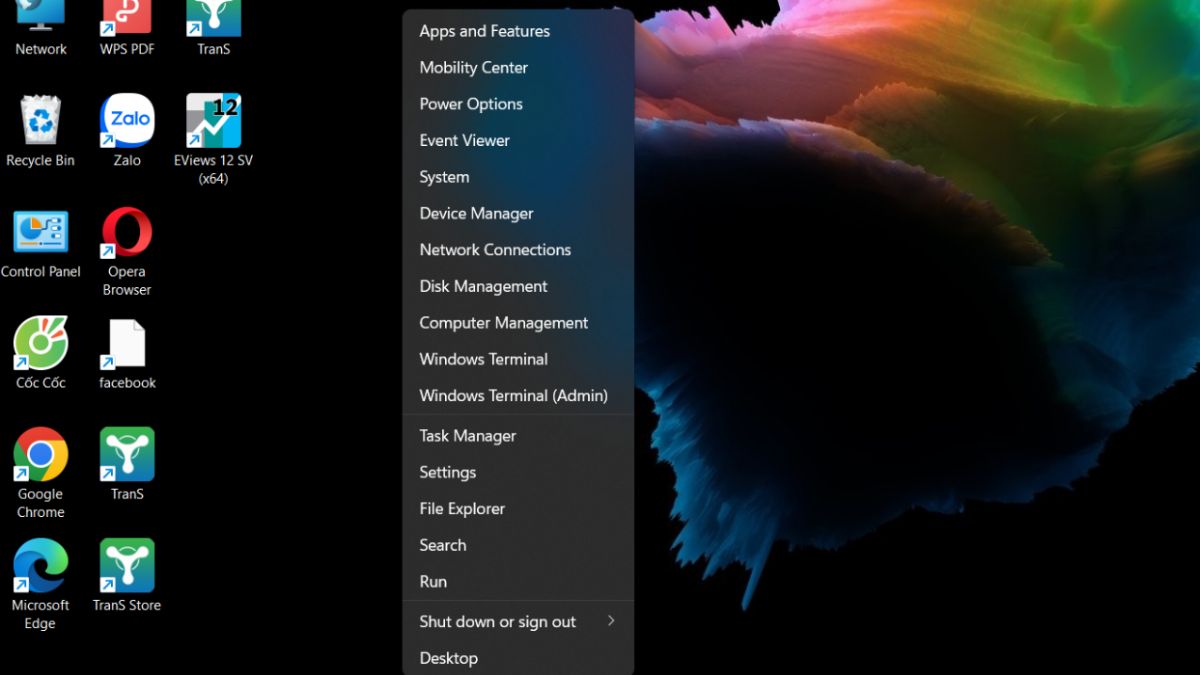
Task: Select the facebook file shortcut icon
Action: pyautogui.click(x=127, y=344)
